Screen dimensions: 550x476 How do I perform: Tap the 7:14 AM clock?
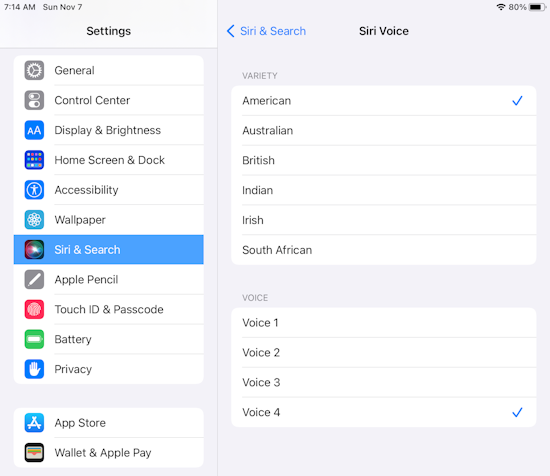pos(20,7)
